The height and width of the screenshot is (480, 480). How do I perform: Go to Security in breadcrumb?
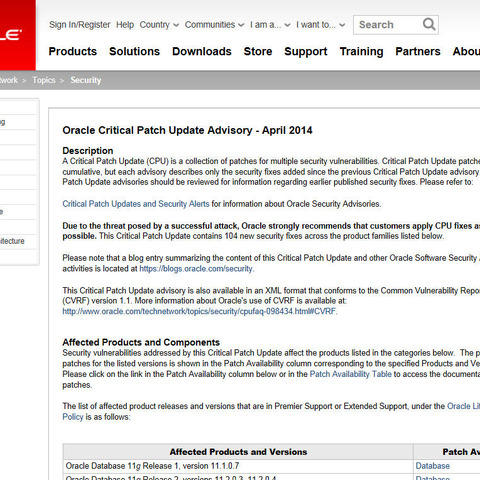coord(86,80)
